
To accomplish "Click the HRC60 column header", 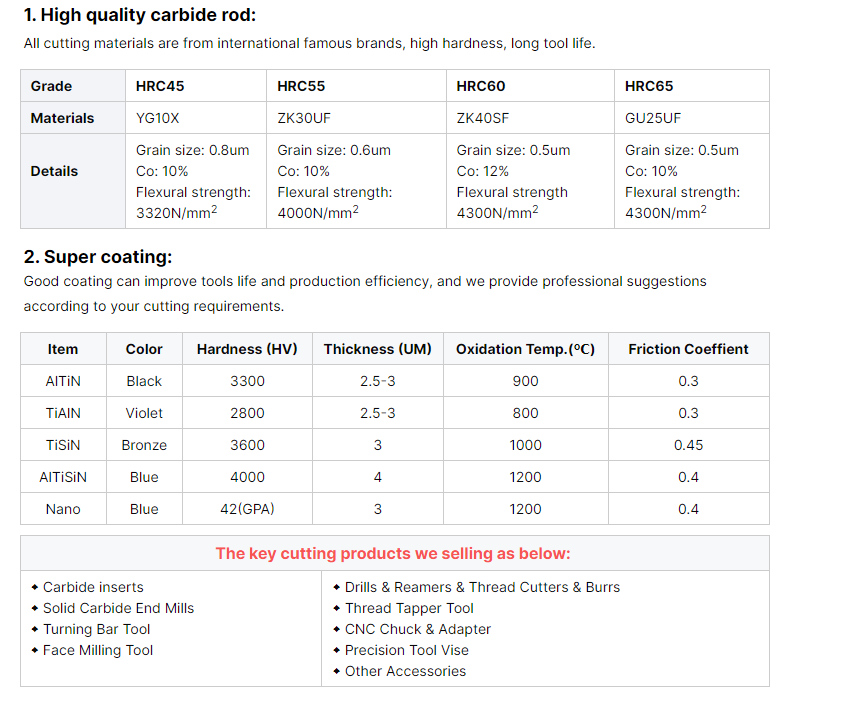I will 480,86.
